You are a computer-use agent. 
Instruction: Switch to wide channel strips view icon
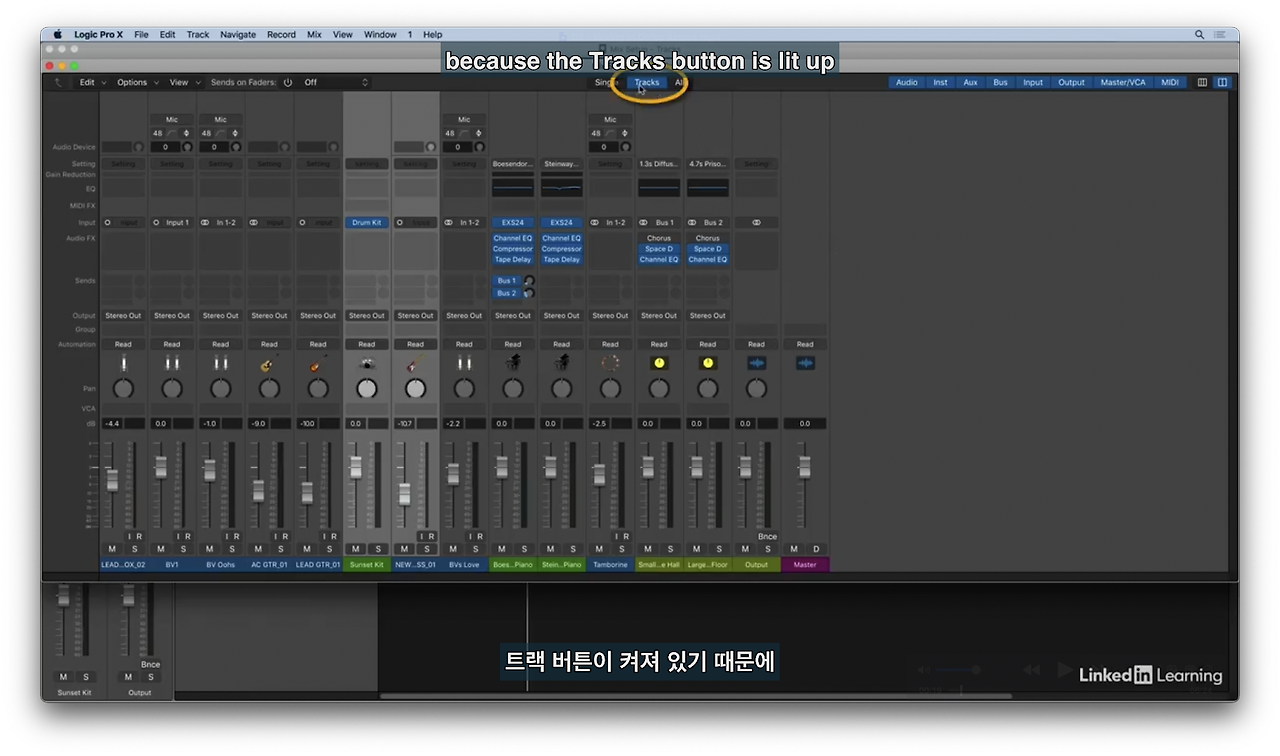point(1222,83)
